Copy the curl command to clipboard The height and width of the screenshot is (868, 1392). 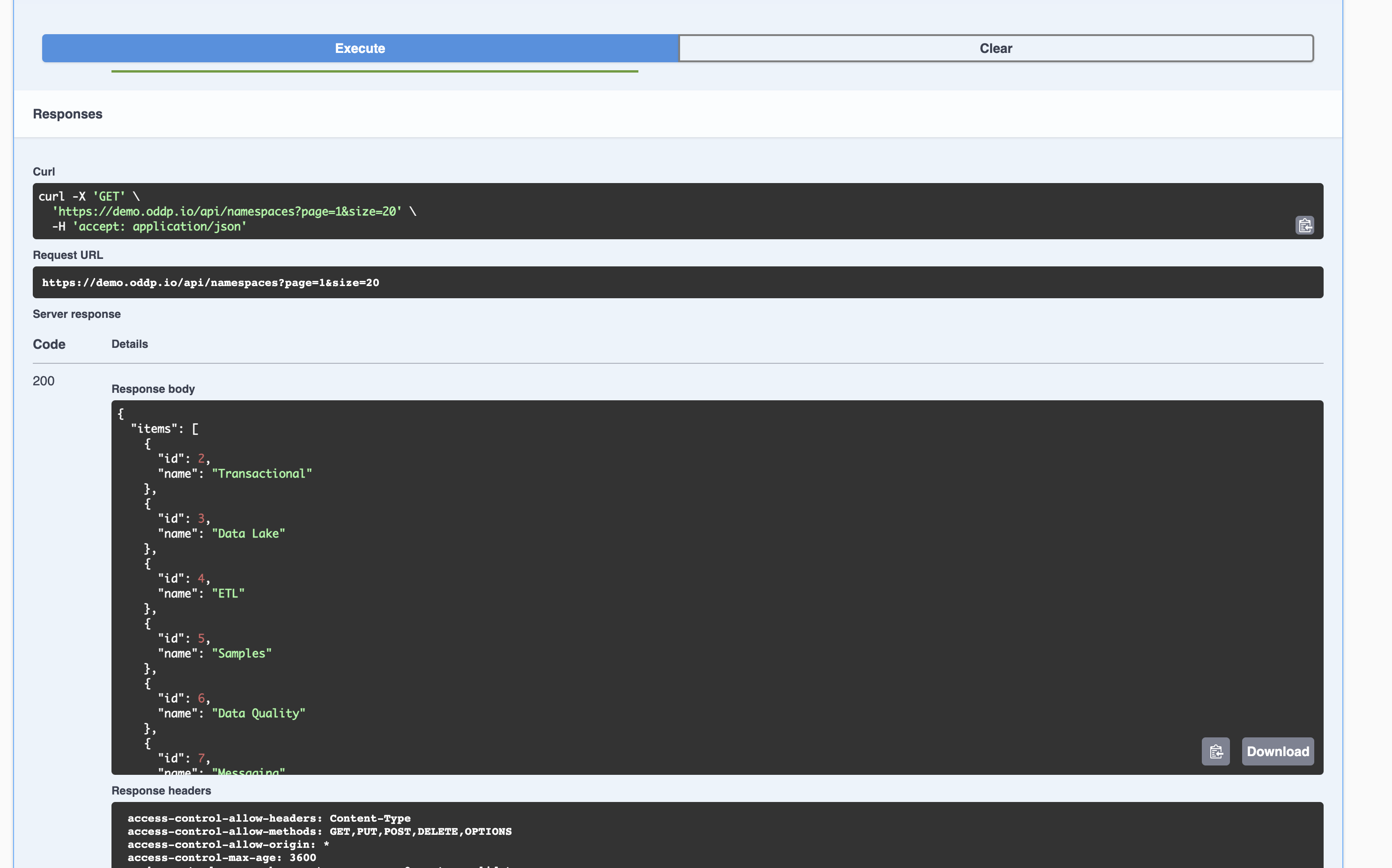pyautogui.click(x=1304, y=225)
